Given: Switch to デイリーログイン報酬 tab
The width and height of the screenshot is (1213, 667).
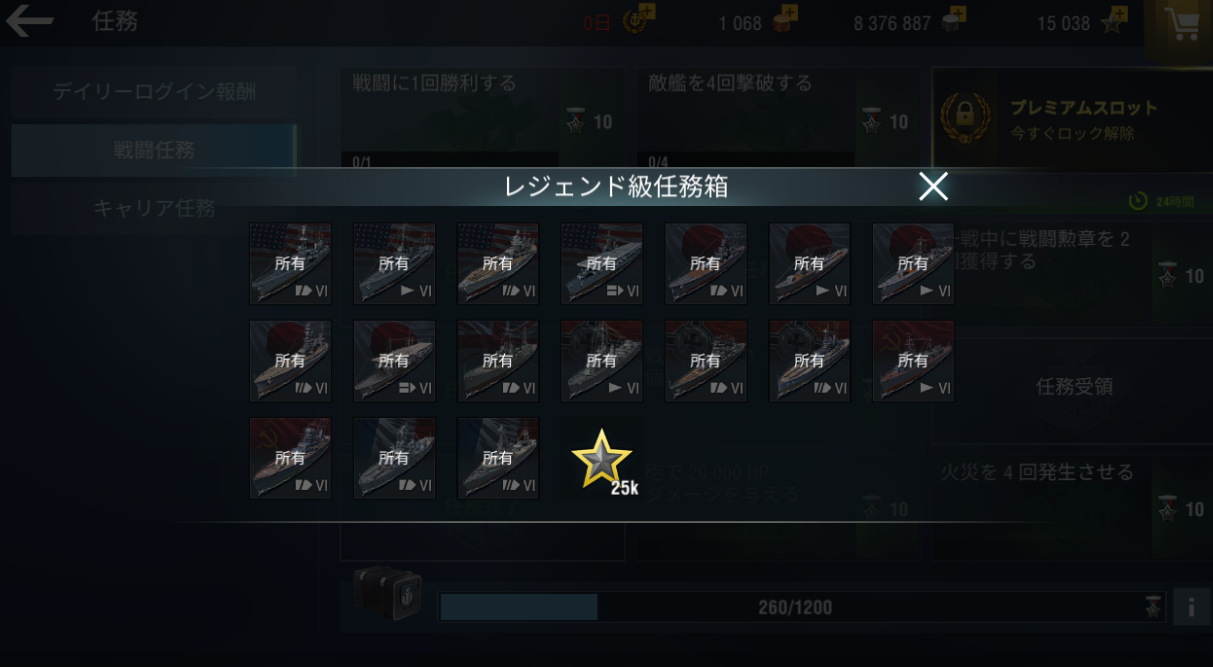Looking at the screenshot, I should click(154, 92).
